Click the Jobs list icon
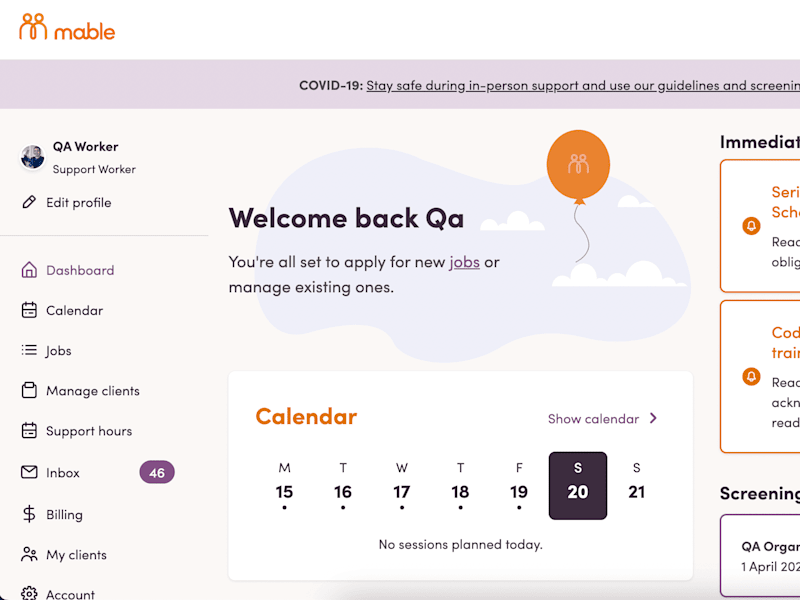This screenshot has height=600, width=800. pyautogui.click(x=29, y=350)
